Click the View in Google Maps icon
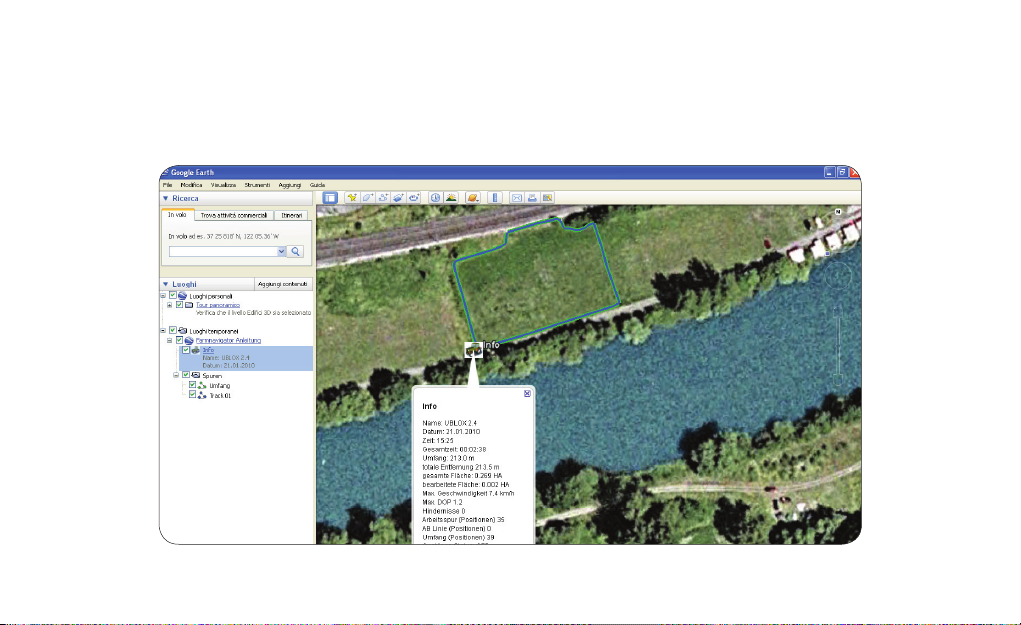Screen dimensions: 1021x625 pyautogui.click(x=548, y=197)
